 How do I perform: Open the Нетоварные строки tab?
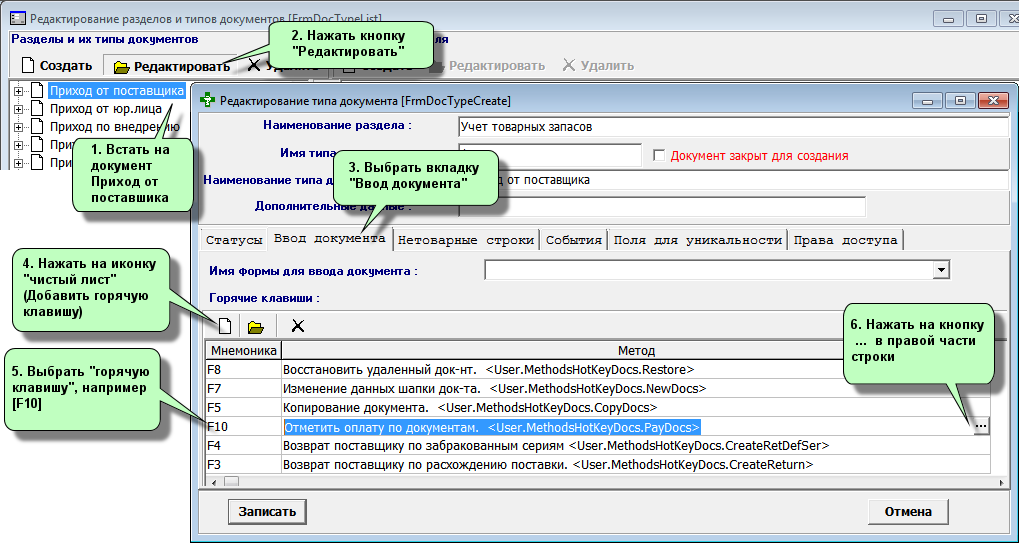(467, 240)
